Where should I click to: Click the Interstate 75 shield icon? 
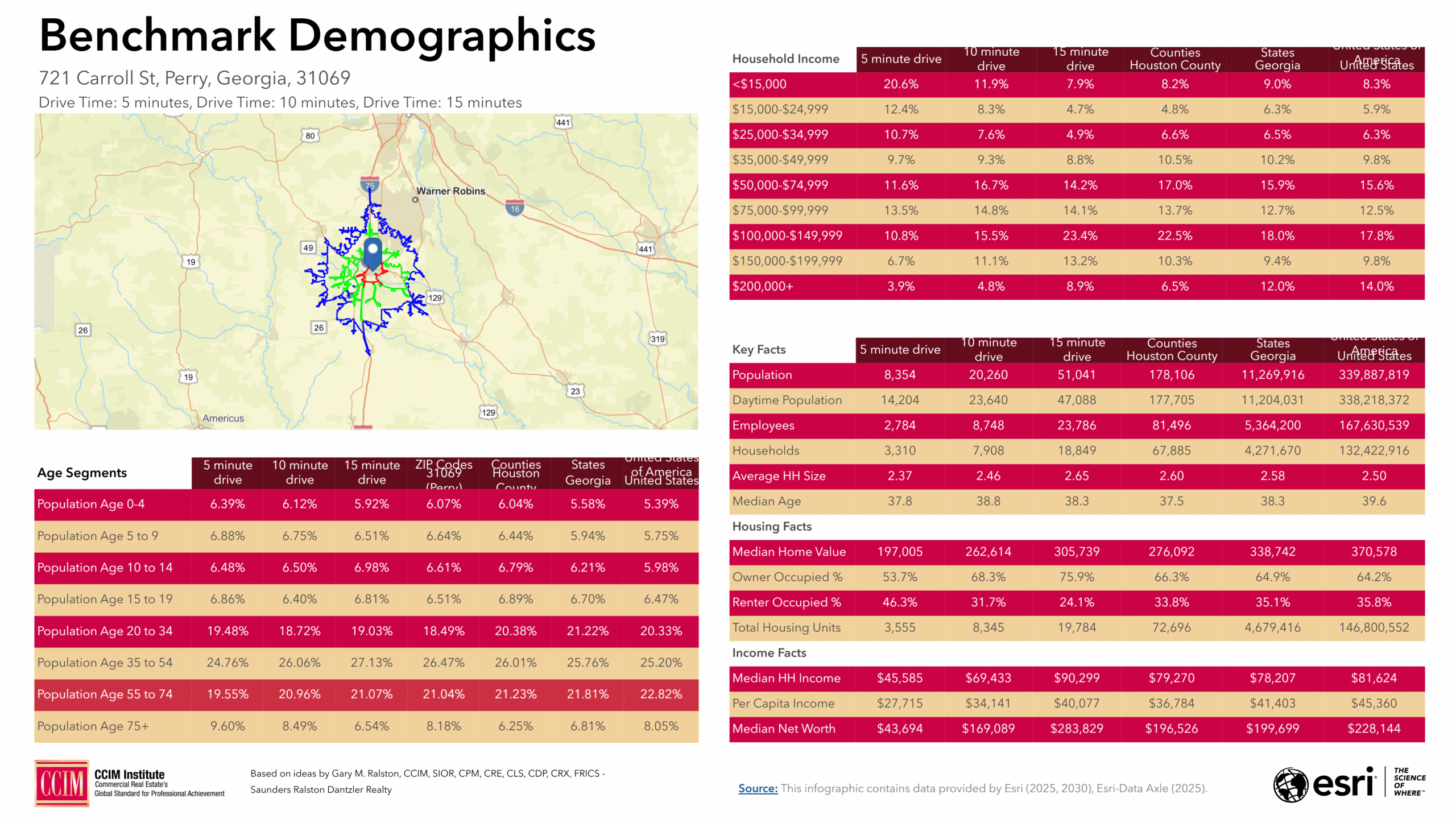tap(370, 185)
